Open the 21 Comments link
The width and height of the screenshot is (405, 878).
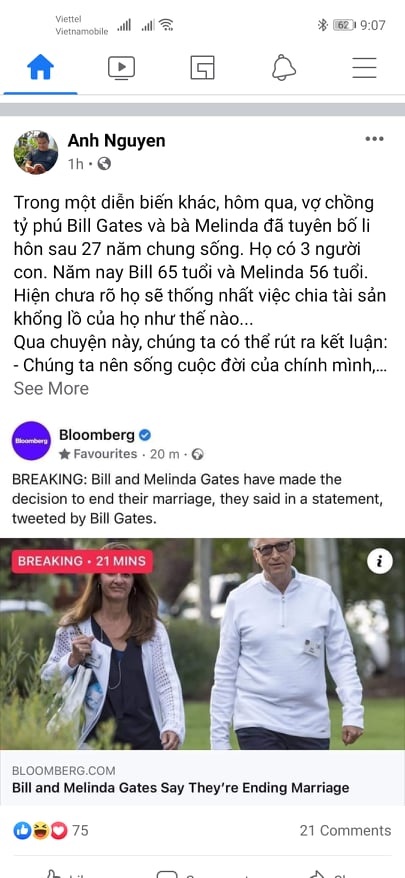point(345,830)
